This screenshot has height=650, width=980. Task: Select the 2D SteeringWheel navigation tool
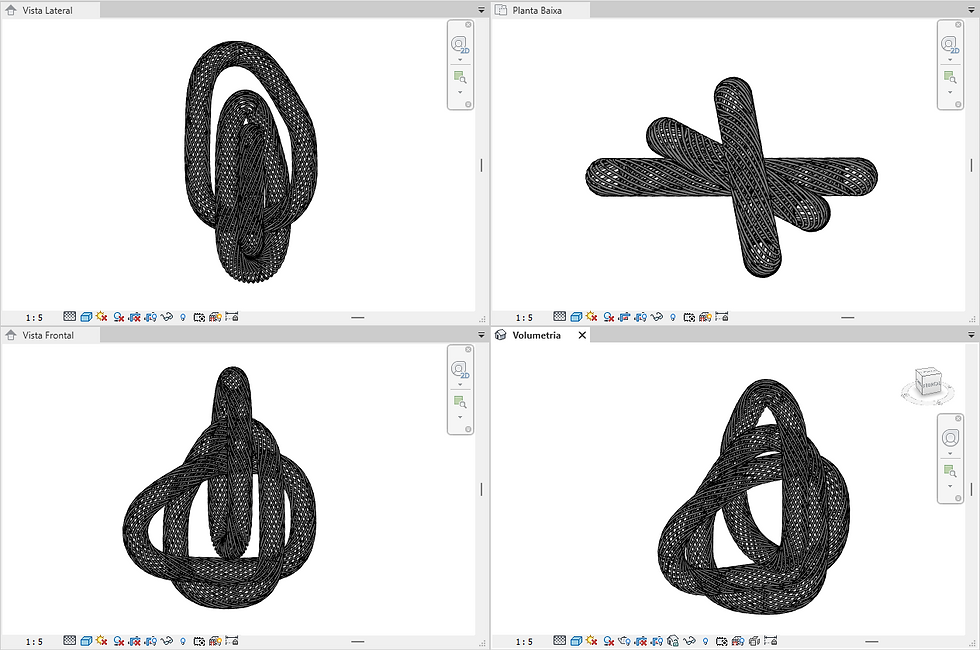[459, 43]
